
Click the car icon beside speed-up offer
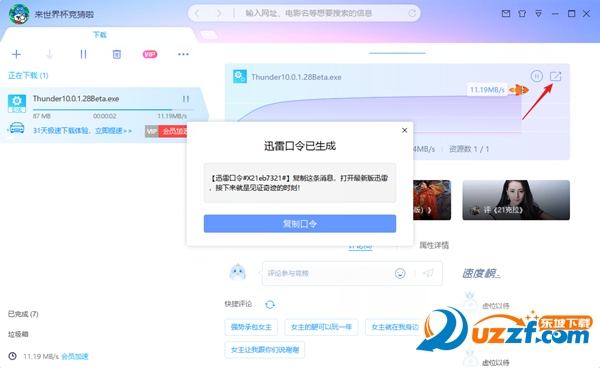pos(16,128)
